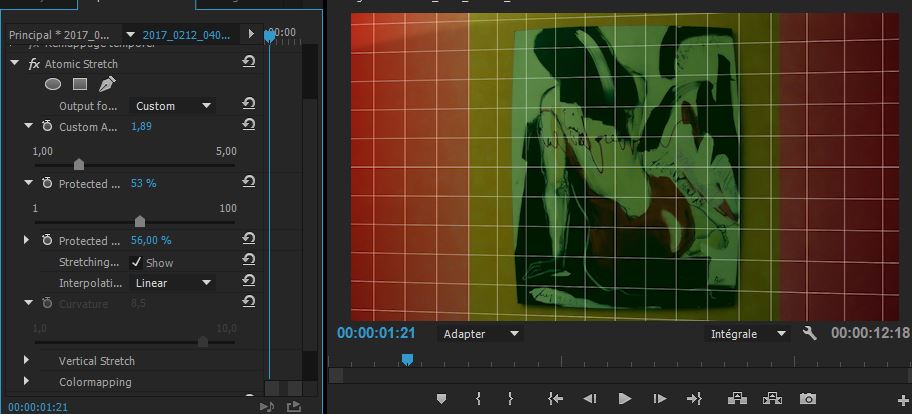Reset the whole Atomic Stretch effect
Screen dimensions: 912x414
click(x=248, y=62)
